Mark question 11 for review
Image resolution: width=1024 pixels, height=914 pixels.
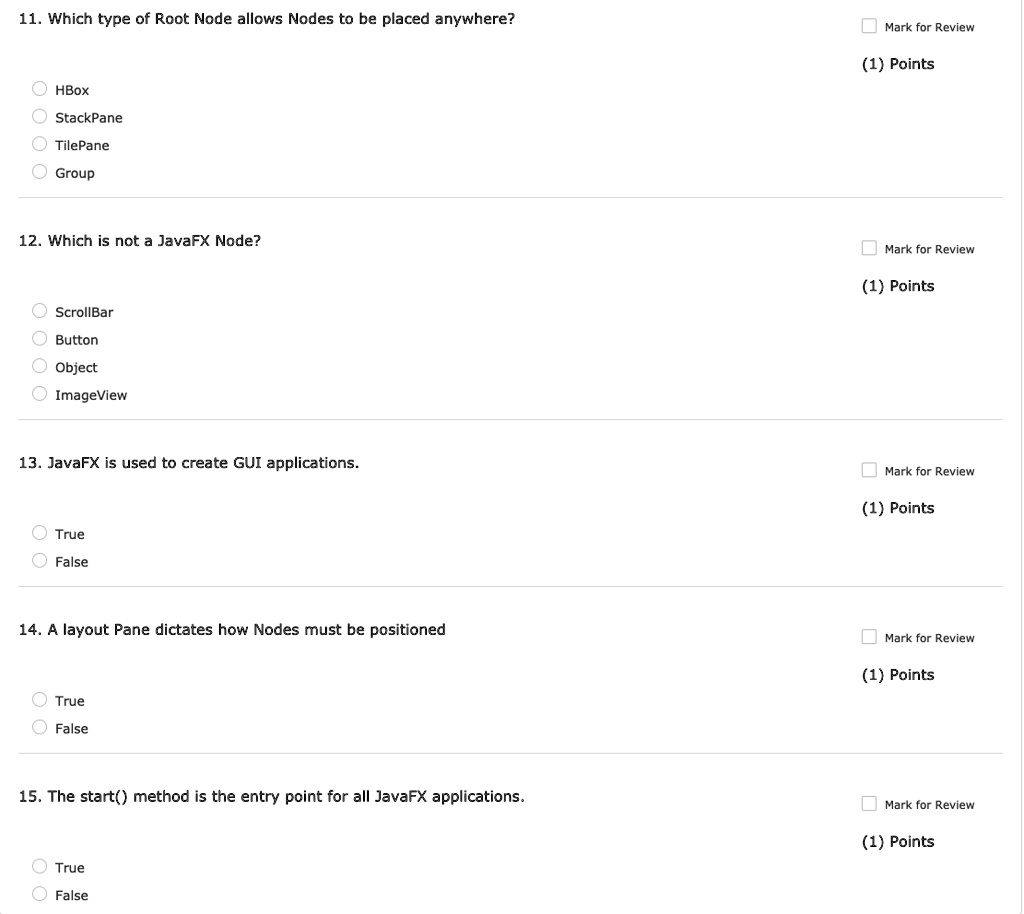point(869,26)
